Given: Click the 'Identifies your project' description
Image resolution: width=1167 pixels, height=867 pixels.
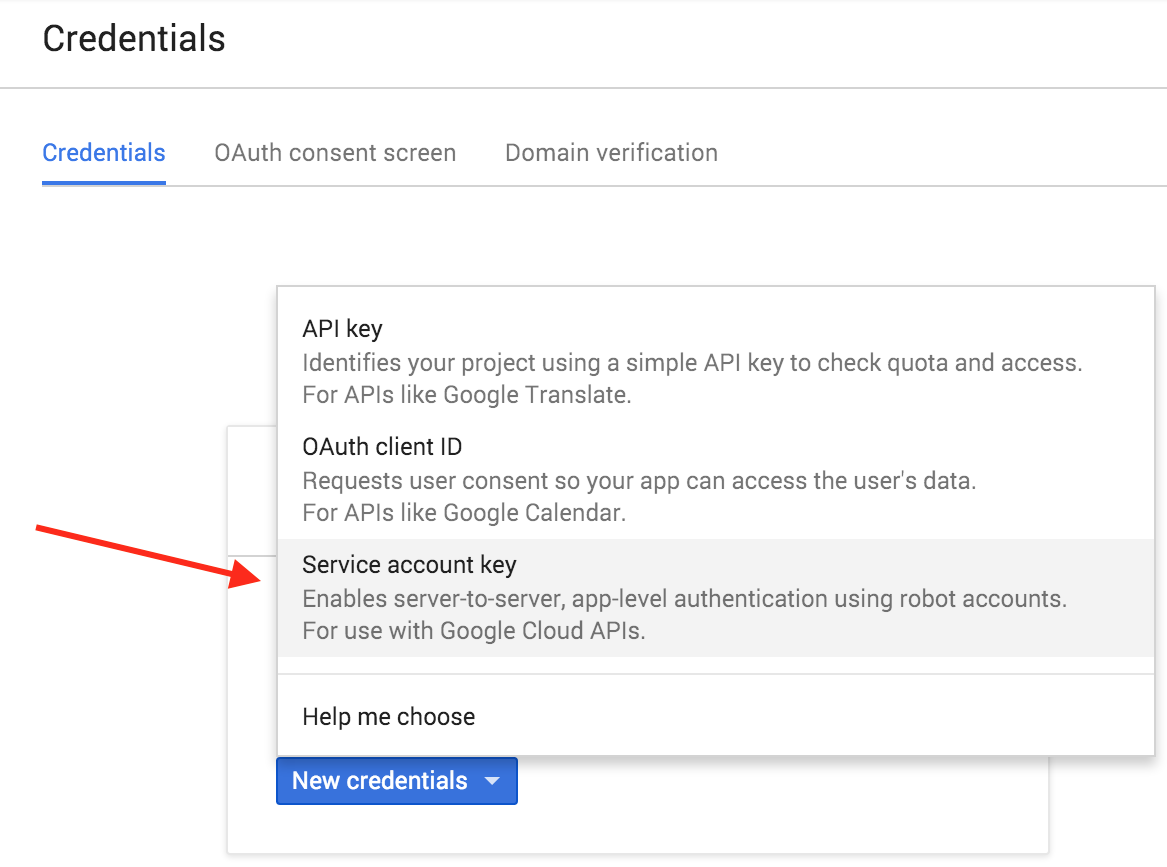Looking at the screenshot, I should coord(692,362).
